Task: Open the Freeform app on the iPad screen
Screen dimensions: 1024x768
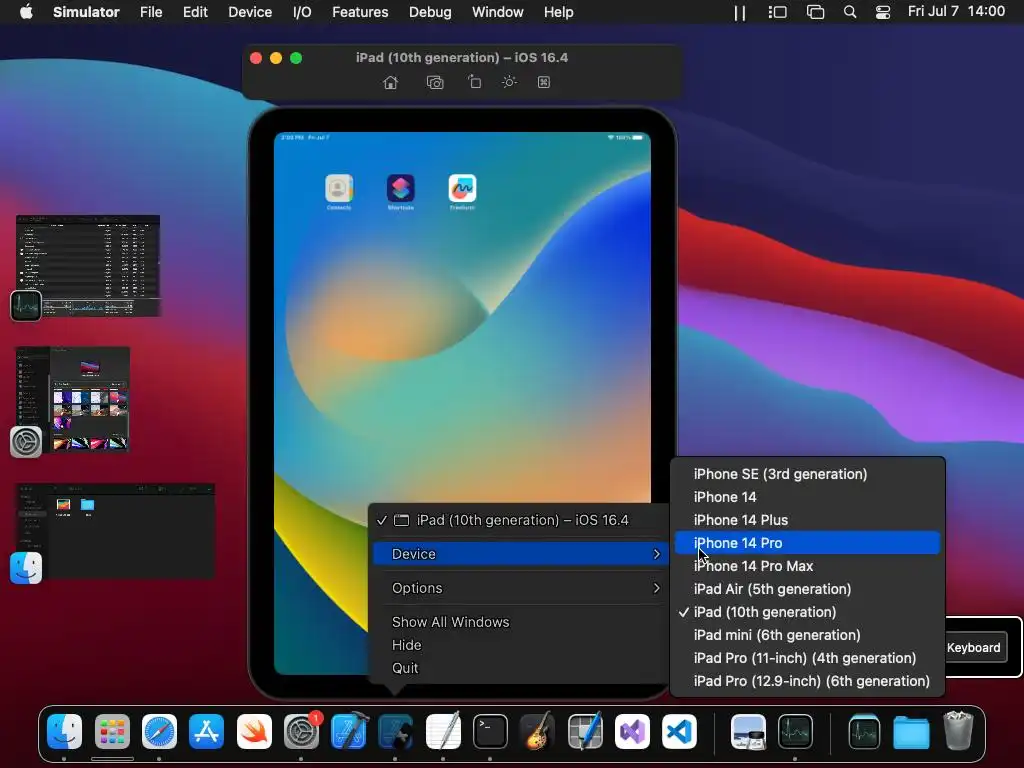Action: point(462,188)
